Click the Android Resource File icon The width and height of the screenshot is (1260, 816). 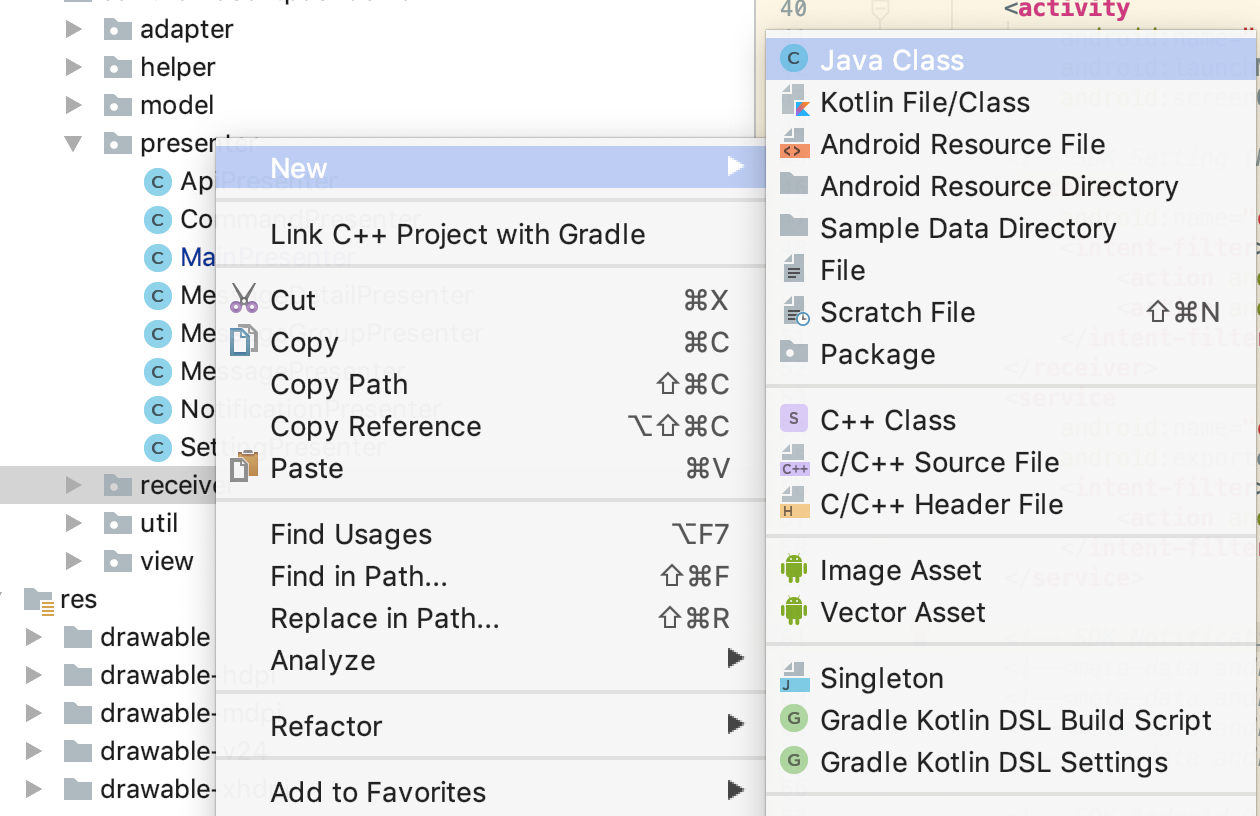794,144
